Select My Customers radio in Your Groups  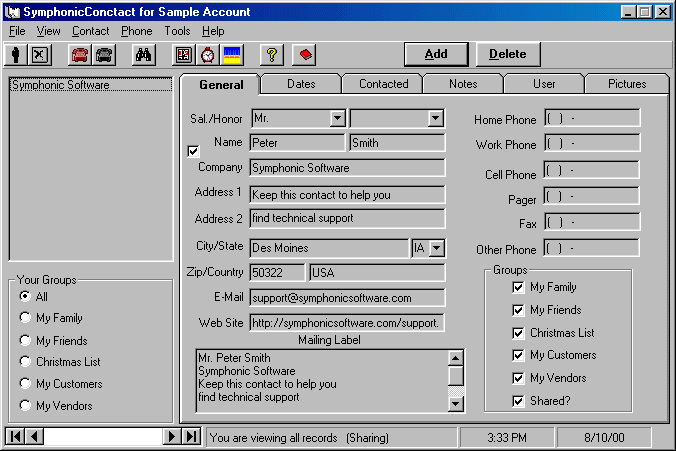[25, 383]
